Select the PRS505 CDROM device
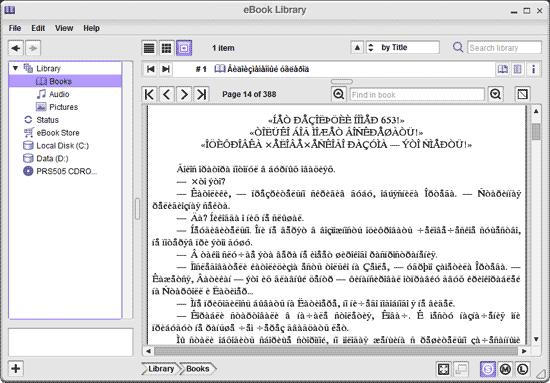 coord(60,172)
